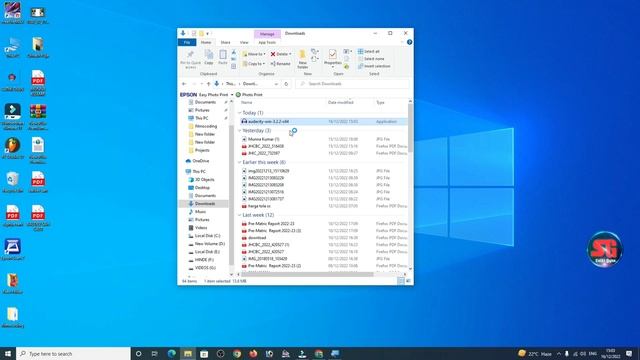Open Firefox from taskbar

coord(253,353)
